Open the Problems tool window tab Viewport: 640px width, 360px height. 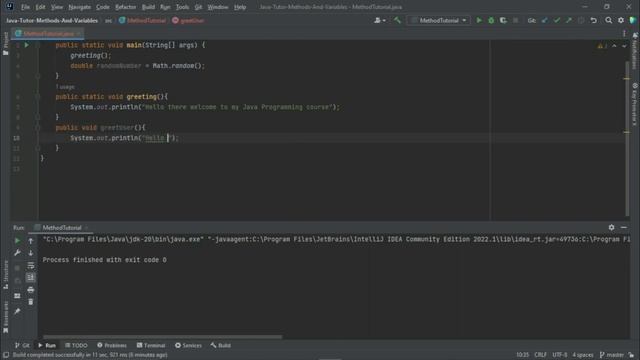coord(112,345)
